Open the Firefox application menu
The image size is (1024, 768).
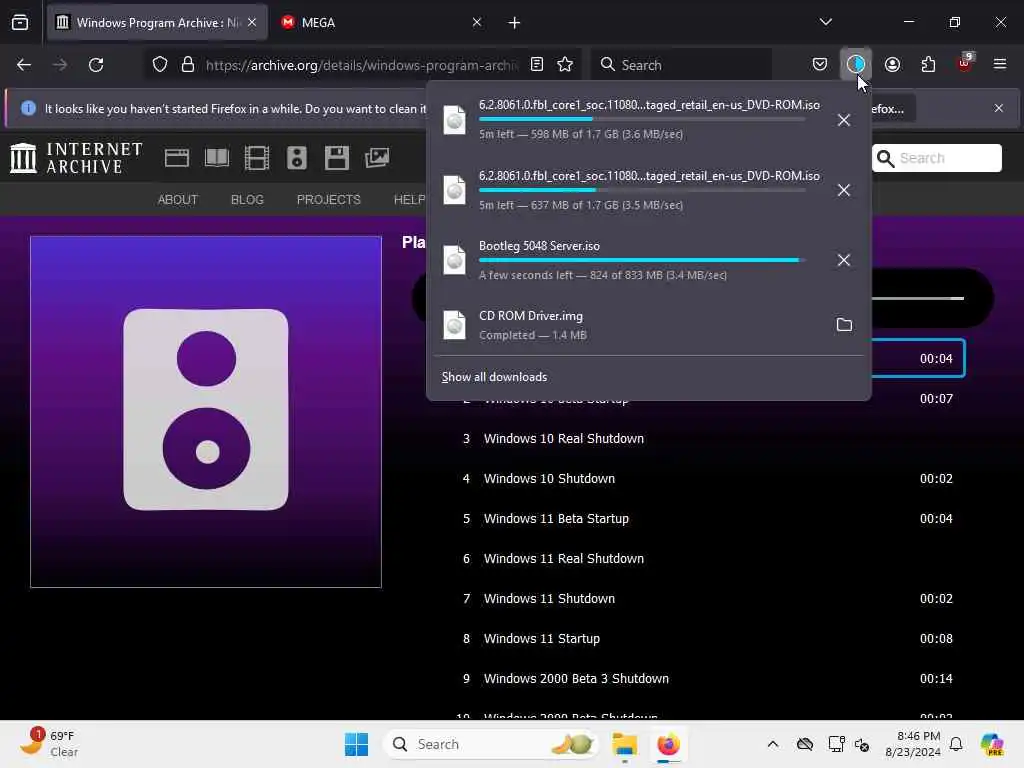1000,64
